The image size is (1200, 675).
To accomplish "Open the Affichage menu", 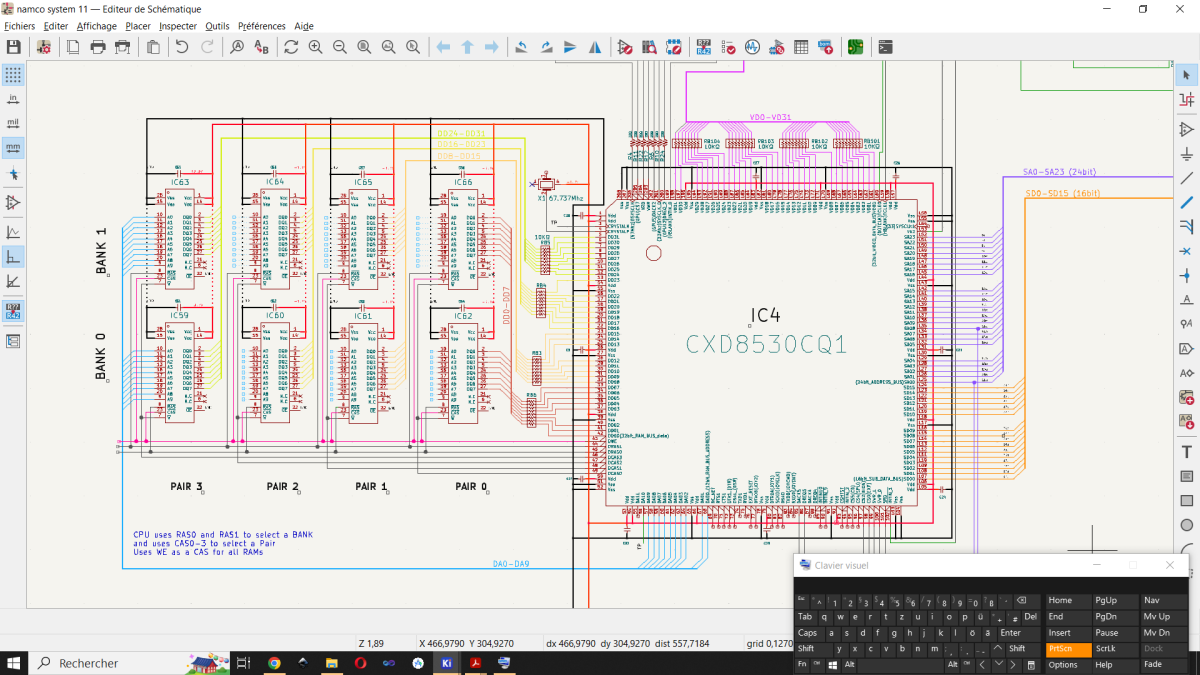I will point(97,26).
